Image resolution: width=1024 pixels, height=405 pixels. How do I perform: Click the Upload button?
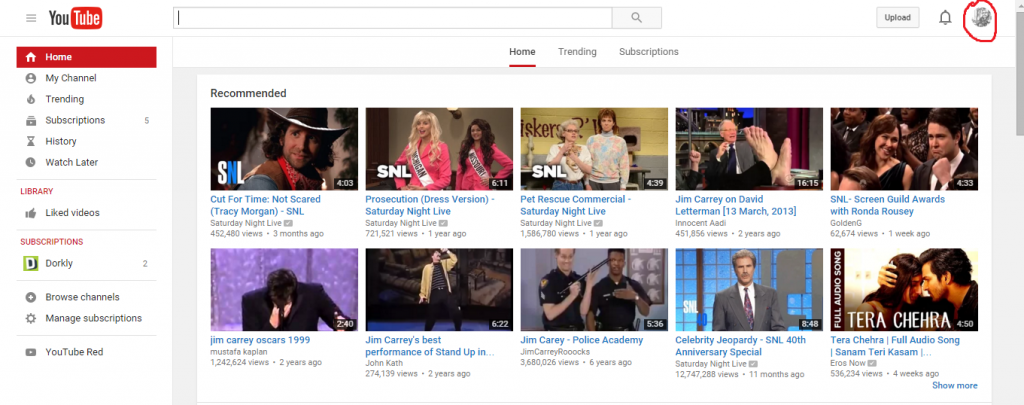point(897,18)
